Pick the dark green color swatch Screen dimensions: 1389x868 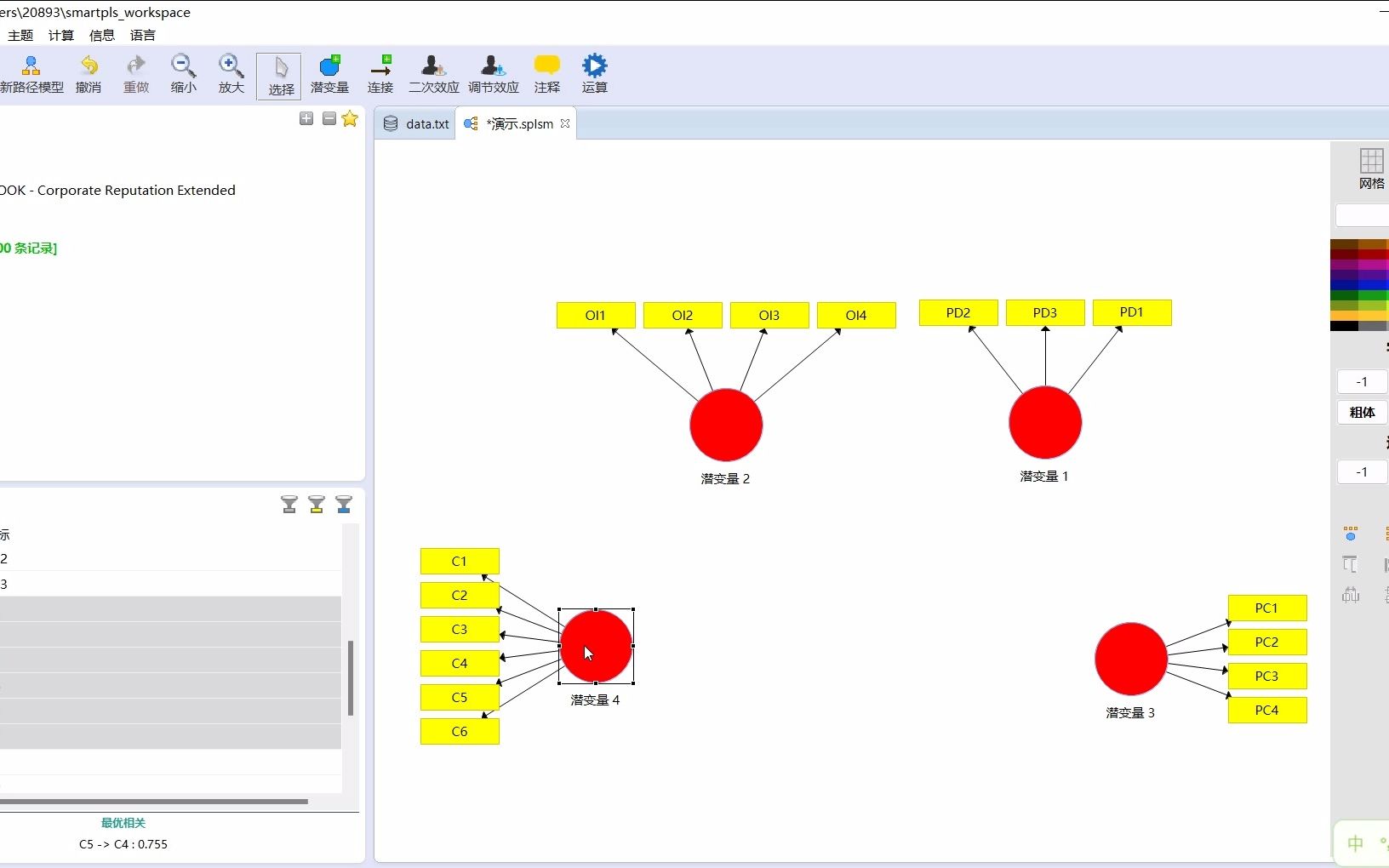[1345, 295]
